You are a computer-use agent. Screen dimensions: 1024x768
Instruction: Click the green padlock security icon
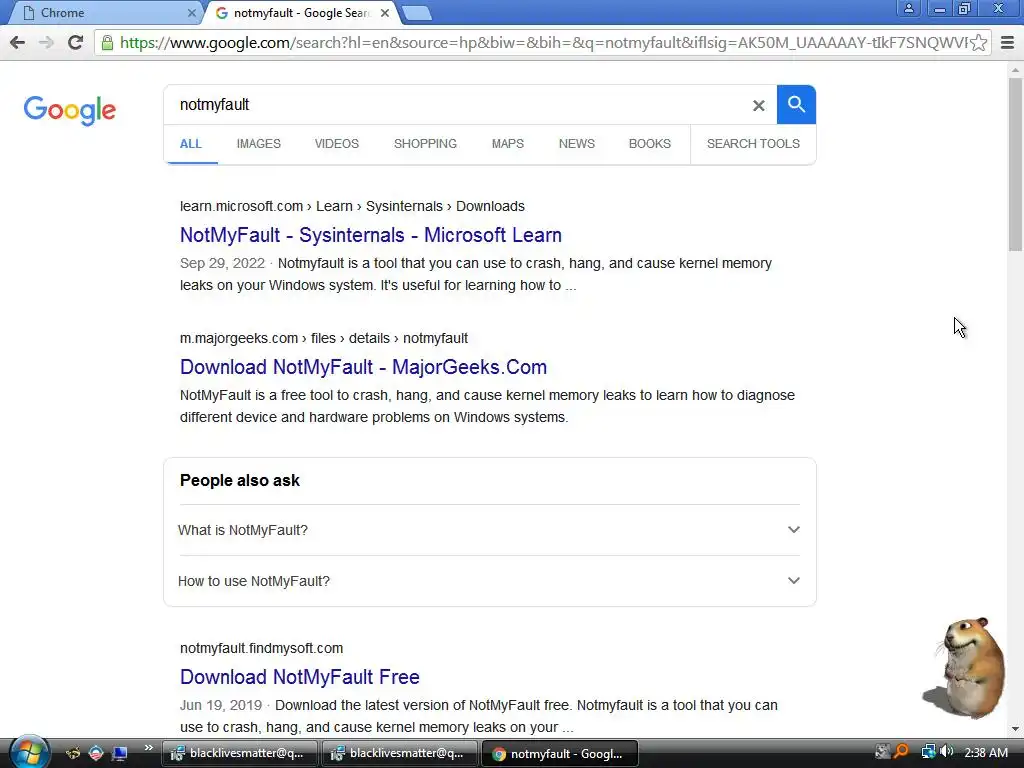tap(108, 43)
